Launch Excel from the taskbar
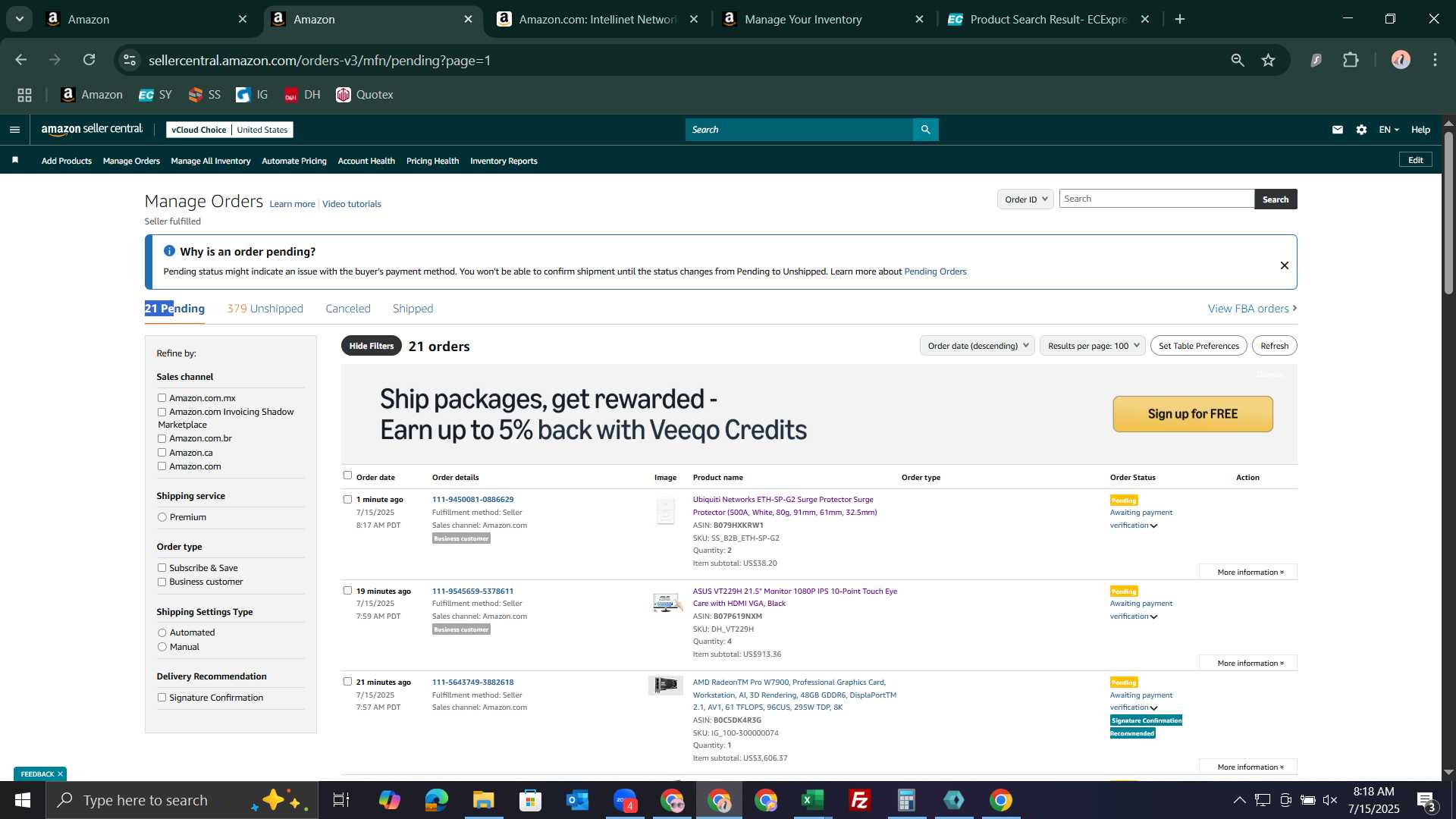 pyautogui.click(x=812, y=800)
